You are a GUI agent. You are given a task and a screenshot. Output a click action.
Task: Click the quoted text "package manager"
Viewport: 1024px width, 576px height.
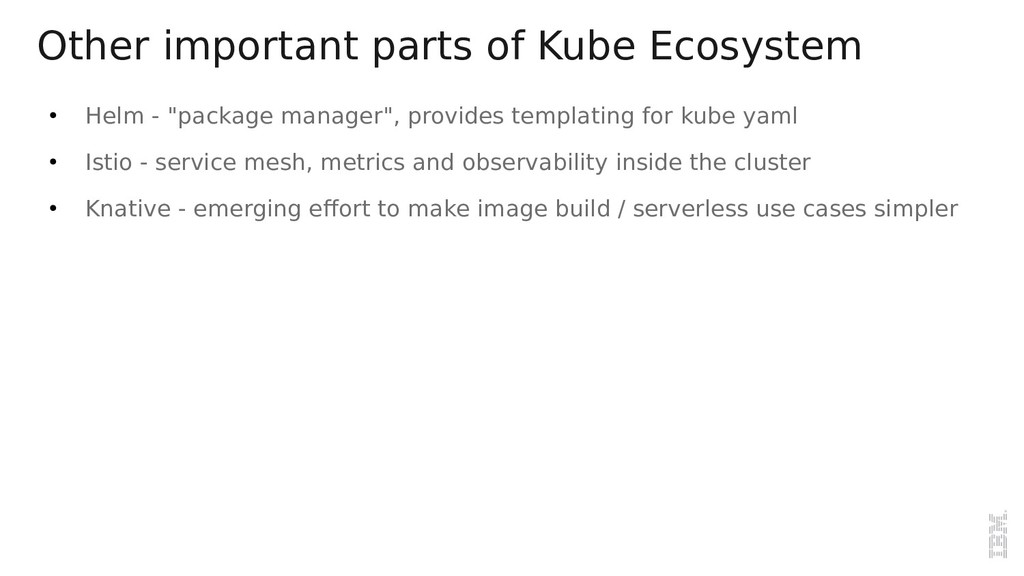pos(280,116)
